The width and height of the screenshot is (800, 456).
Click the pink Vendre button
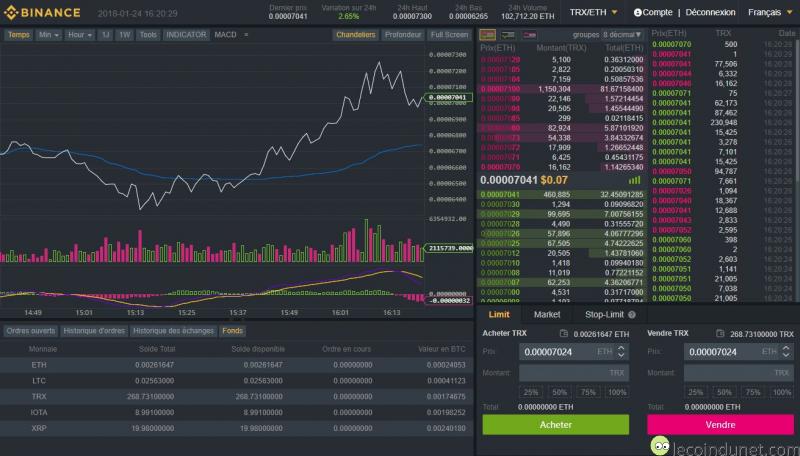[720, 424]
